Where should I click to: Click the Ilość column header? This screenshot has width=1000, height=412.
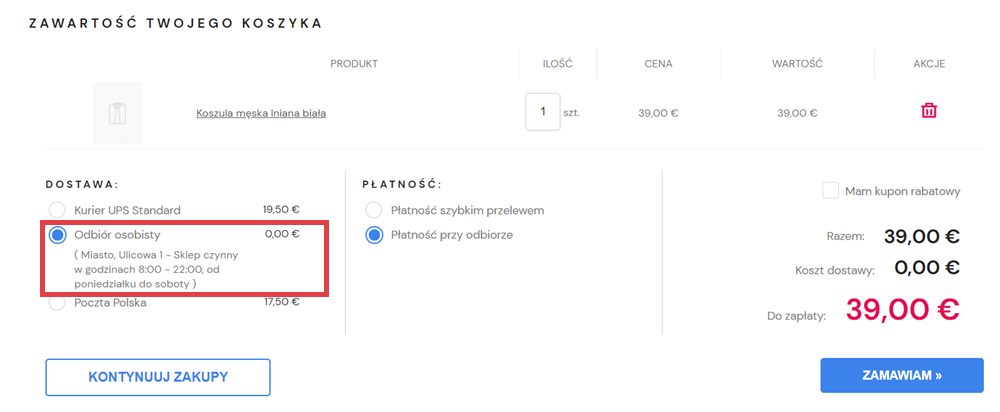point(557,64)
